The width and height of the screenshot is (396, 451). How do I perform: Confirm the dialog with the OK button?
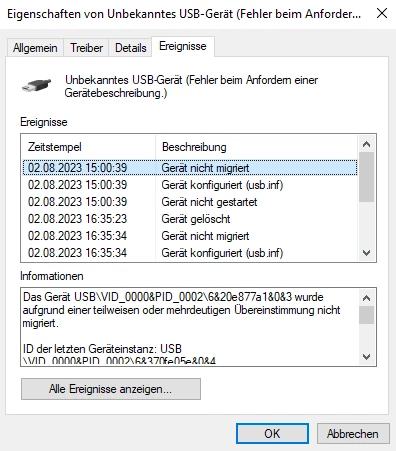point(272,434)
